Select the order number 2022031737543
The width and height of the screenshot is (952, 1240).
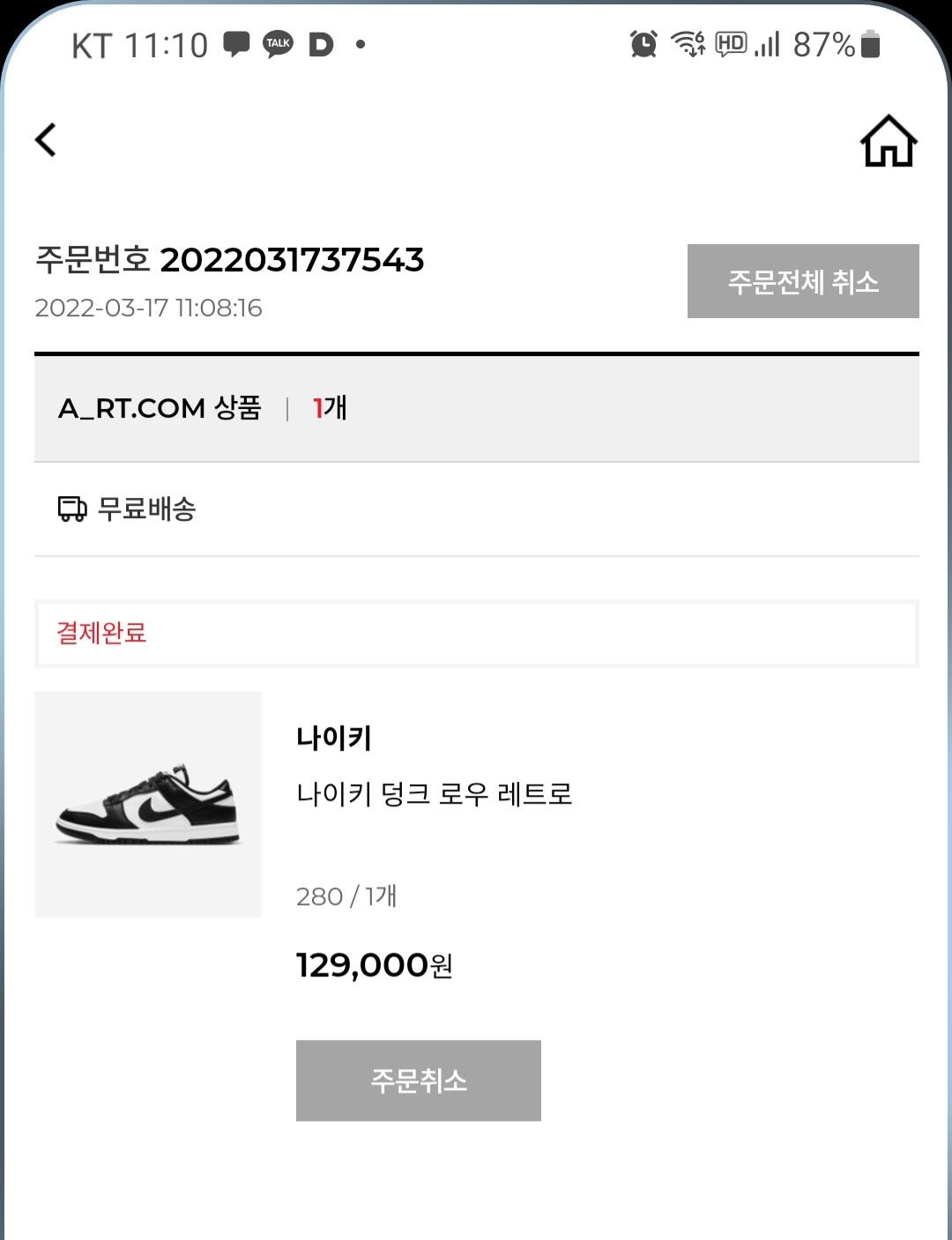point(292,260)
